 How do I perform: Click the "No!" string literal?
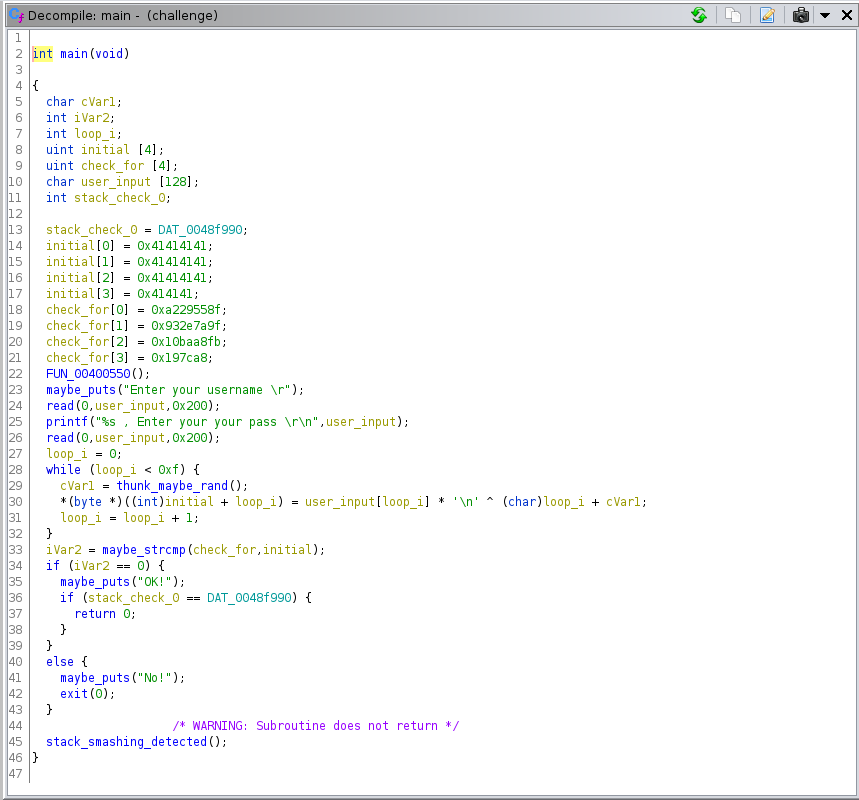[154, 678]
